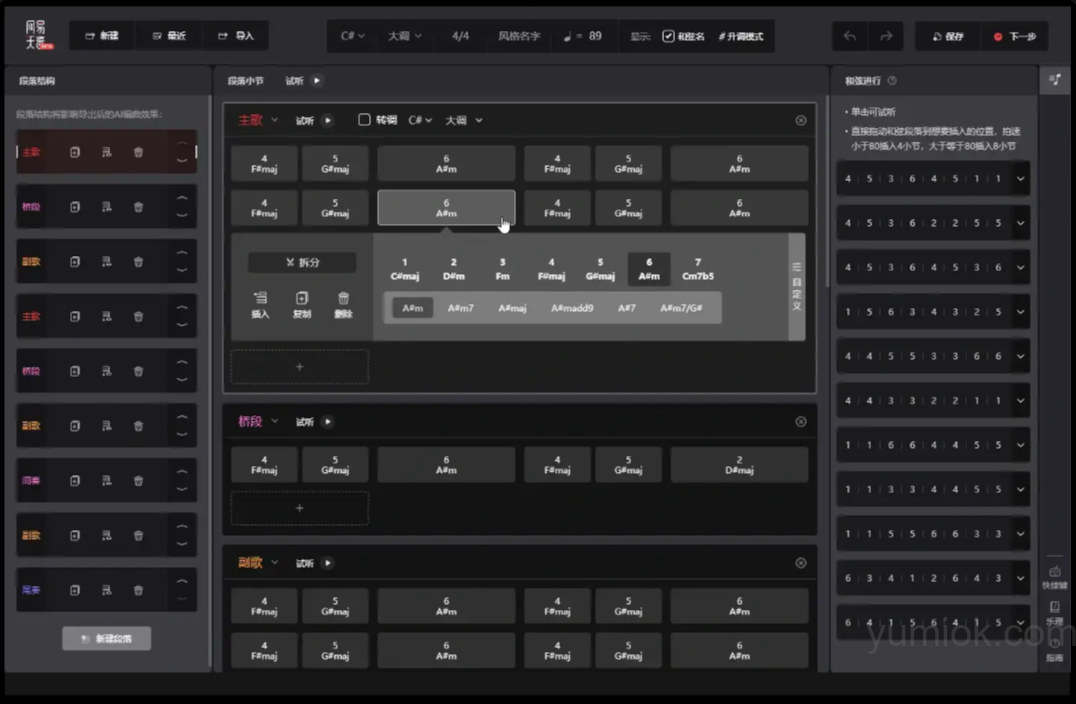Expand progression 1 5 6 3 4 3 2 5

[1020, 312]
